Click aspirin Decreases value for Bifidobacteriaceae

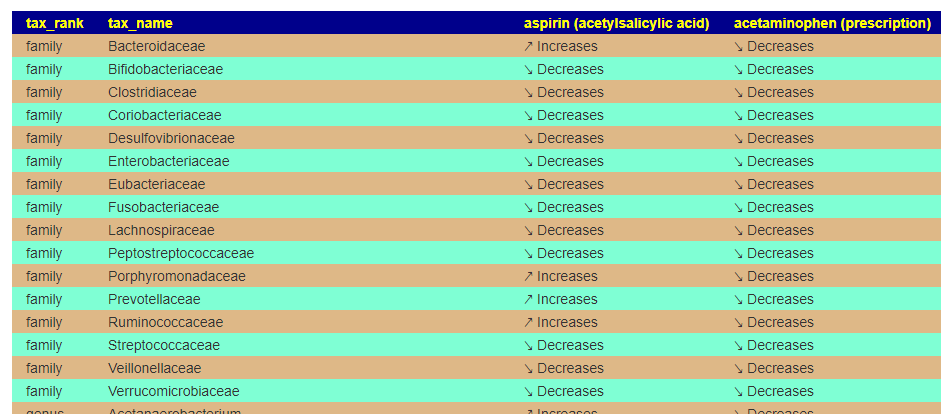point(563,69)
